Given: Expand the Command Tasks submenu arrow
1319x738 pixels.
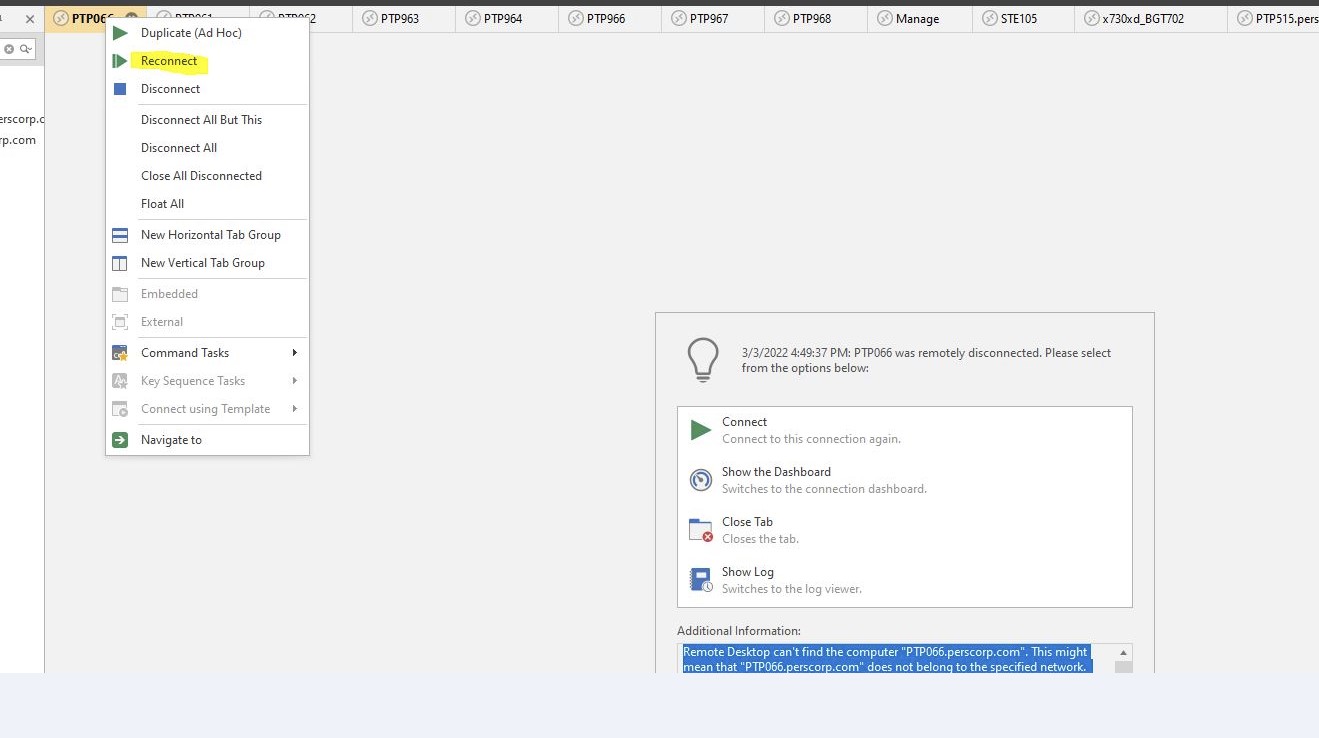Looking at the screenshot, I should click(x=294, y=353).
